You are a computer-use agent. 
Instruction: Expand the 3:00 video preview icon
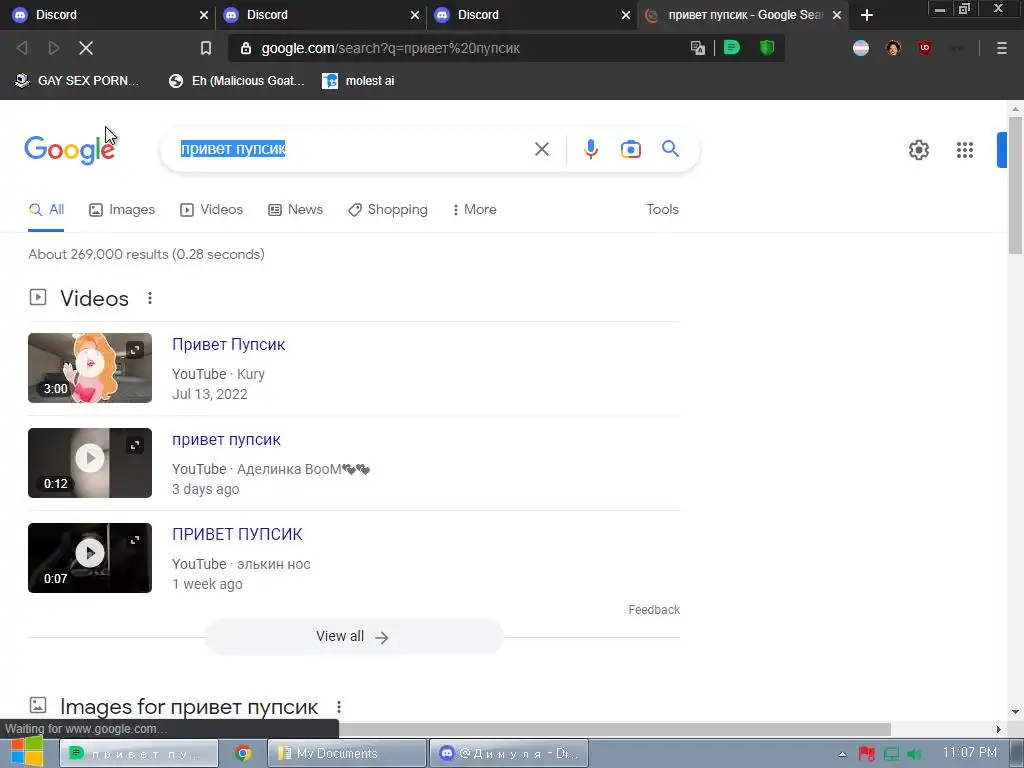135,350
